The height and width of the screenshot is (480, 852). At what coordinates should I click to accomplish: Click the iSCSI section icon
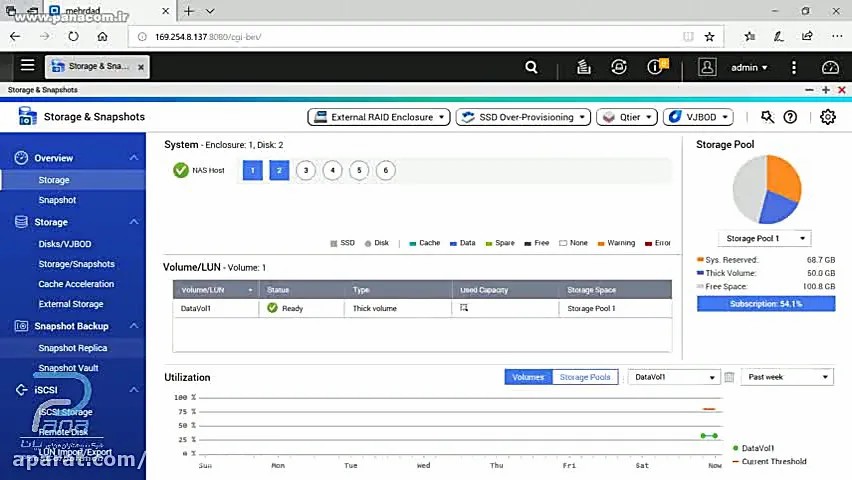pos(21,390)
